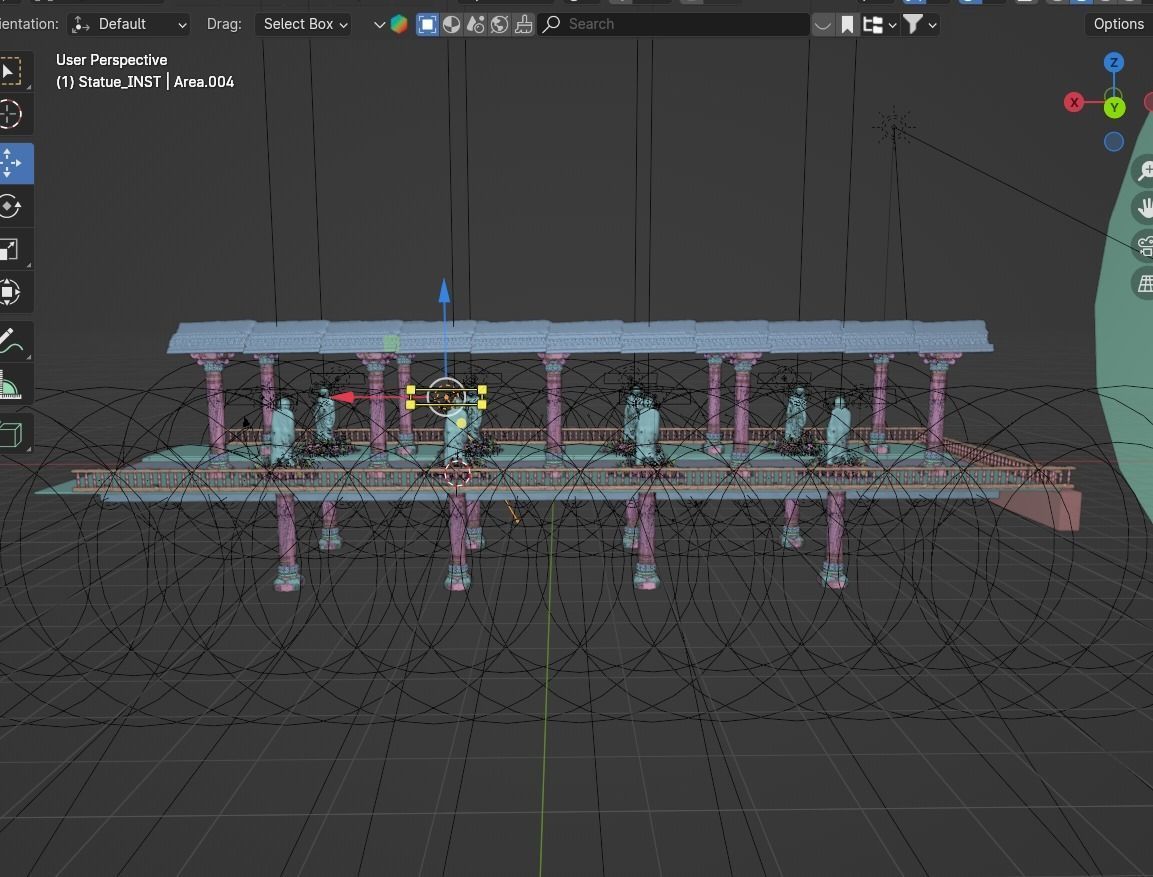Toggle the globe filter icon
This screenshot has width=1153, height=877.
(x=500, y=24)
